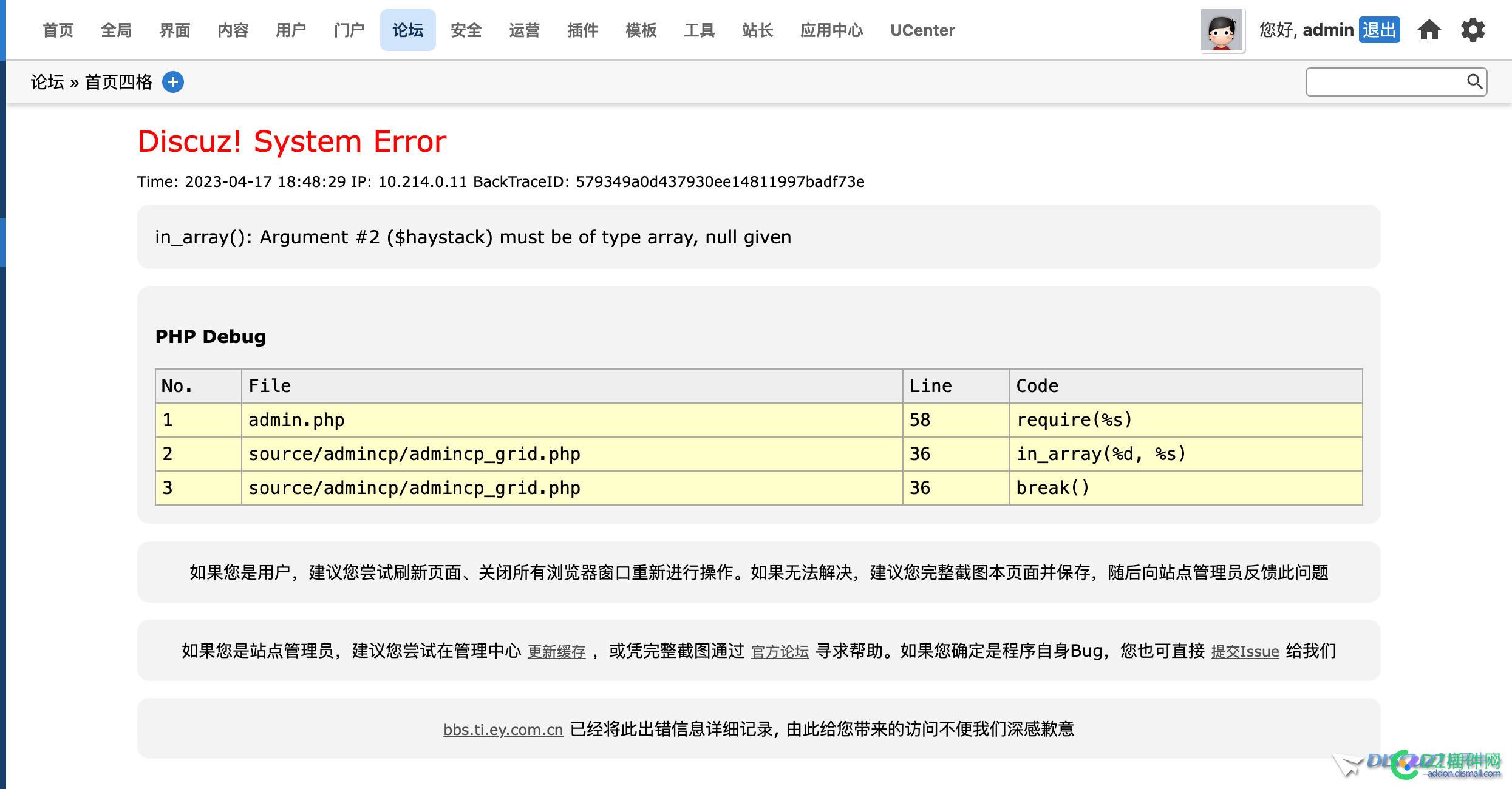
Task: Click the Discuz! System Error heading
Action: pyautogui.click(x=292, y=141)
